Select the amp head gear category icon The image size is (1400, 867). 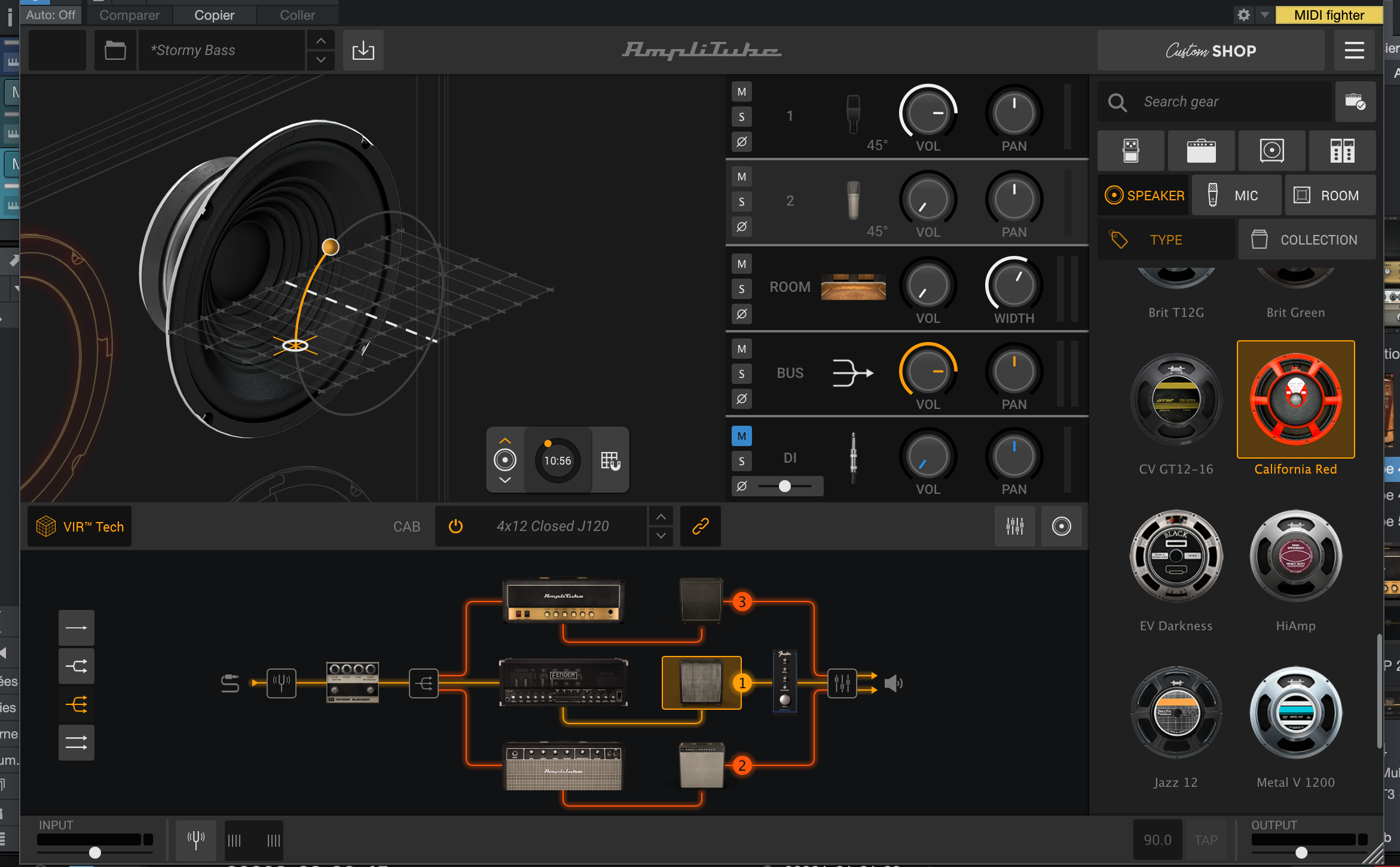coord(1201,151)
